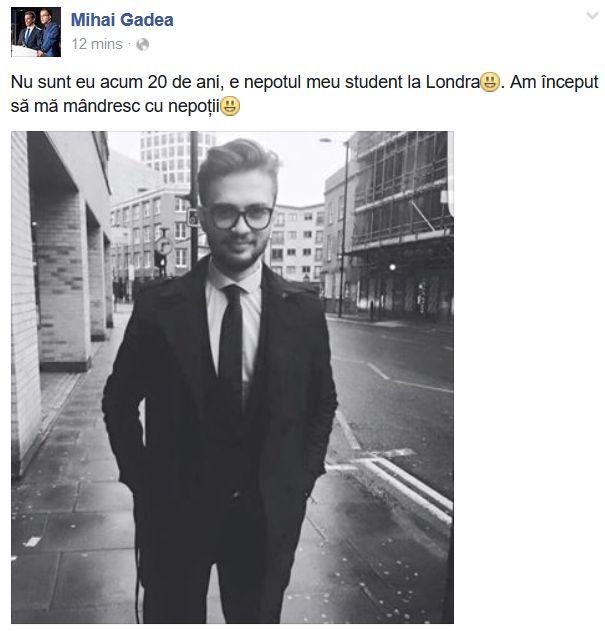Open the black-and-white street photo

(232, 377)
